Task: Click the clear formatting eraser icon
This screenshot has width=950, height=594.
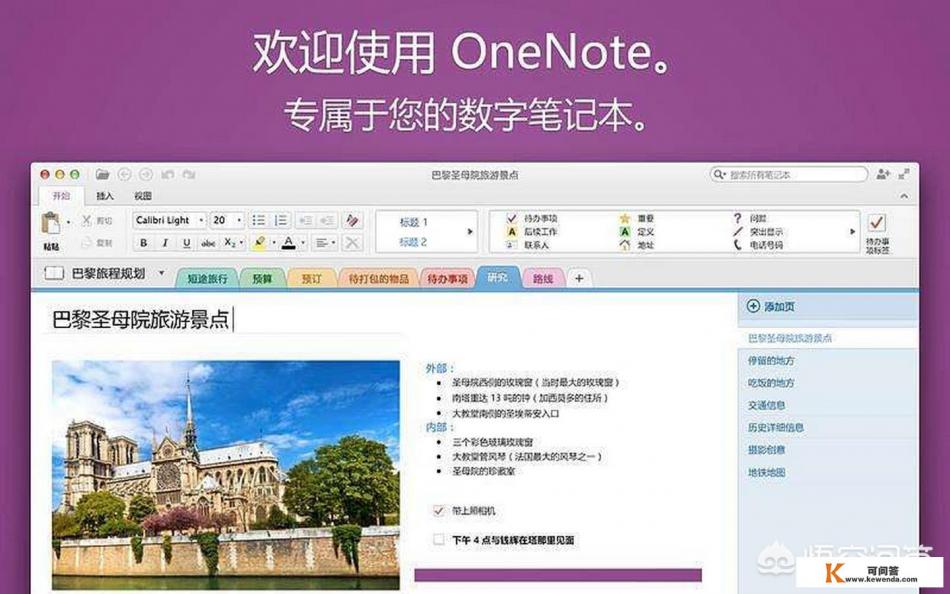Action: pyautogui.click(x=352, y=220)
